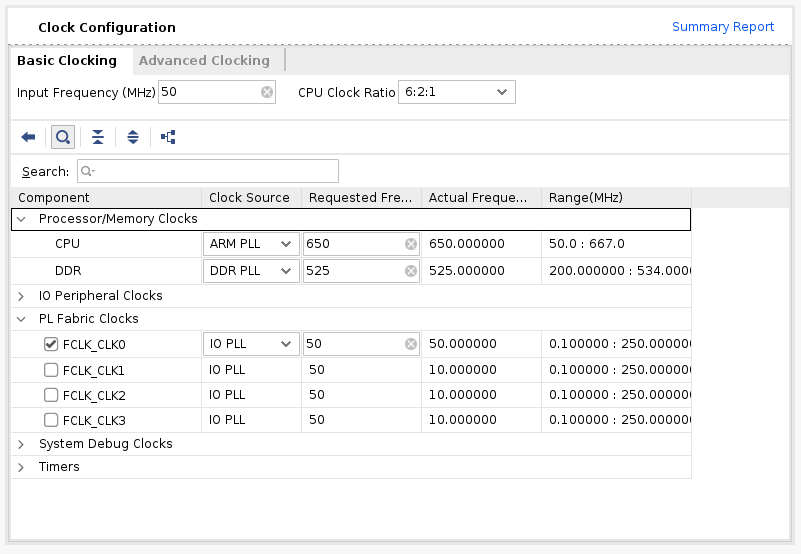
Task: Click the CPU range 50.0 : 667.0
Action: pyautogui.click(x=587, y=244)
